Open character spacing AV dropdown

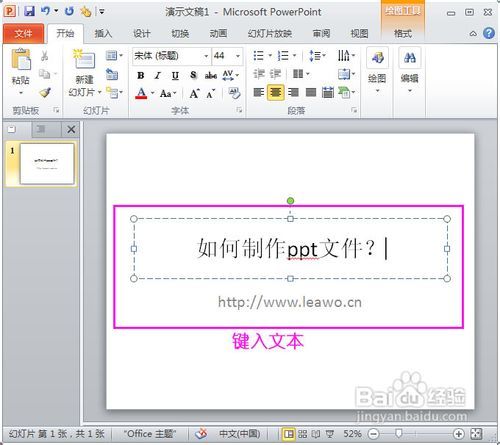click(231, 75)
